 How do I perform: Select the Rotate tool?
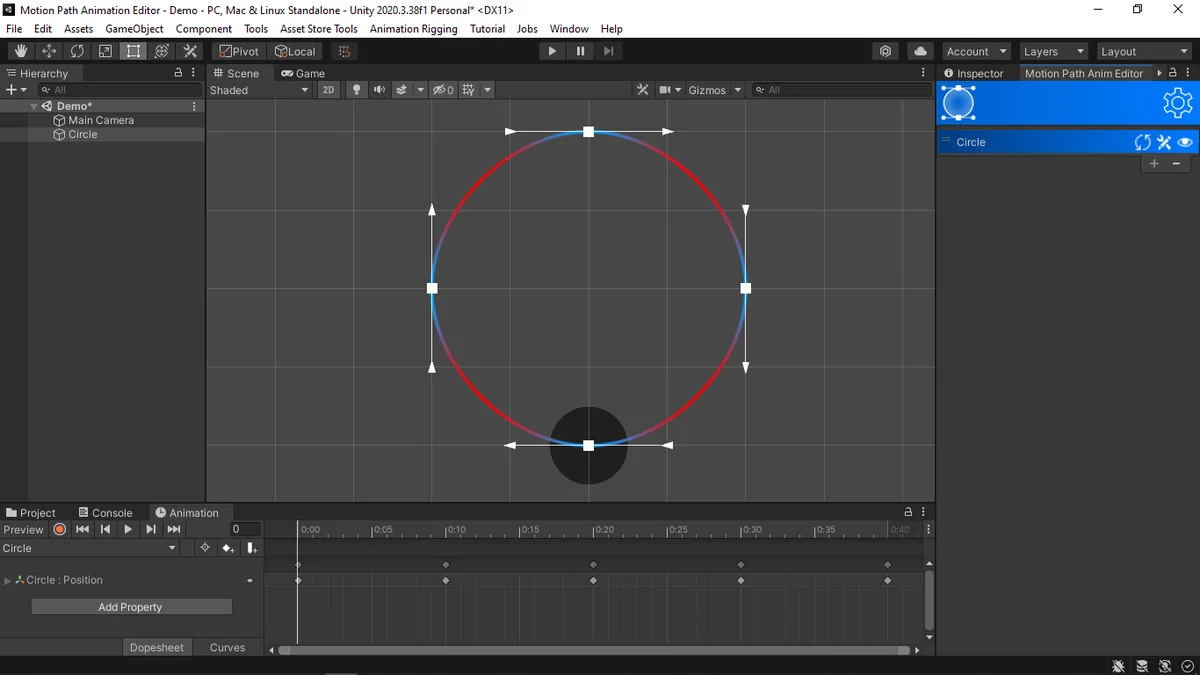[77, 50]
